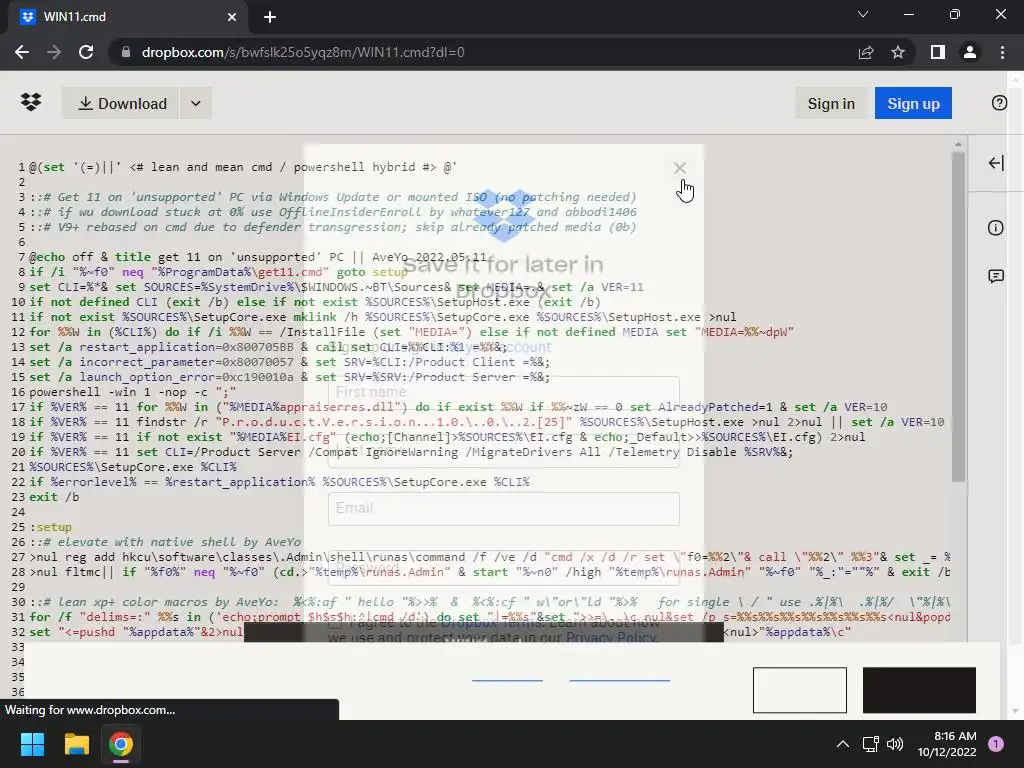Click the Password input field

point(504,567)
